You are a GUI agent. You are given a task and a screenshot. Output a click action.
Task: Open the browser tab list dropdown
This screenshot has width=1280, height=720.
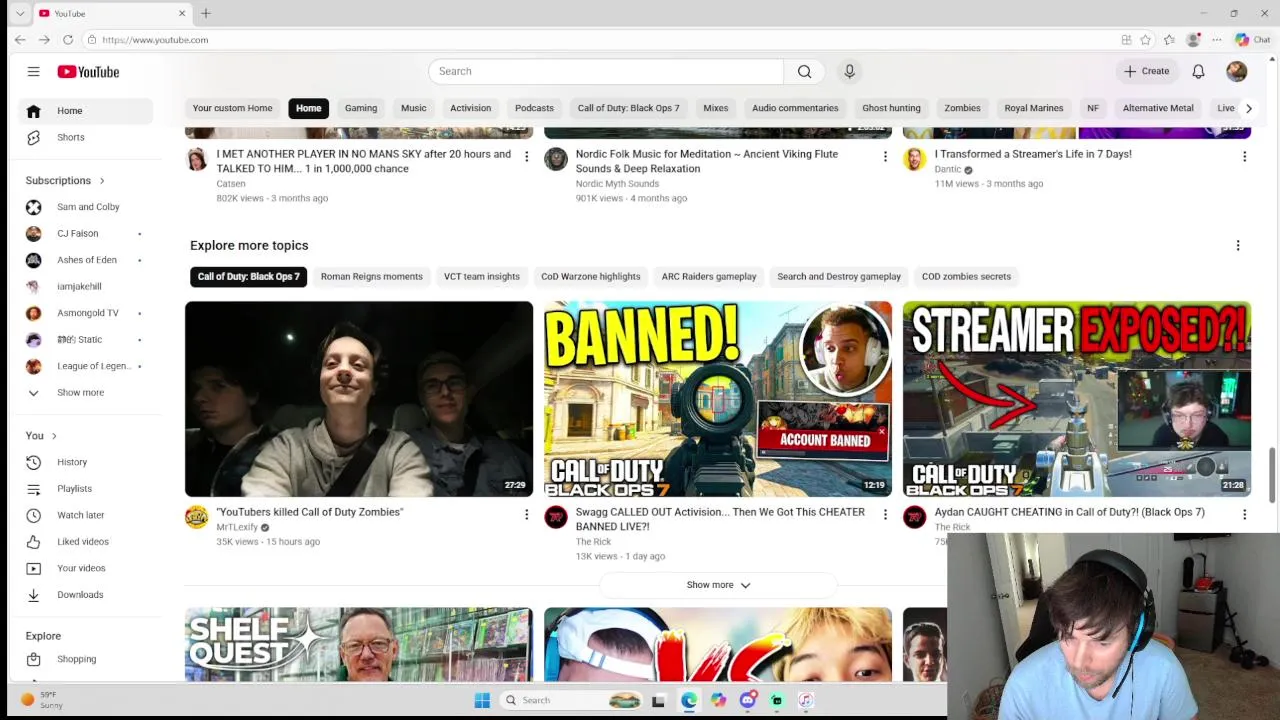click(x=20, y=13)
